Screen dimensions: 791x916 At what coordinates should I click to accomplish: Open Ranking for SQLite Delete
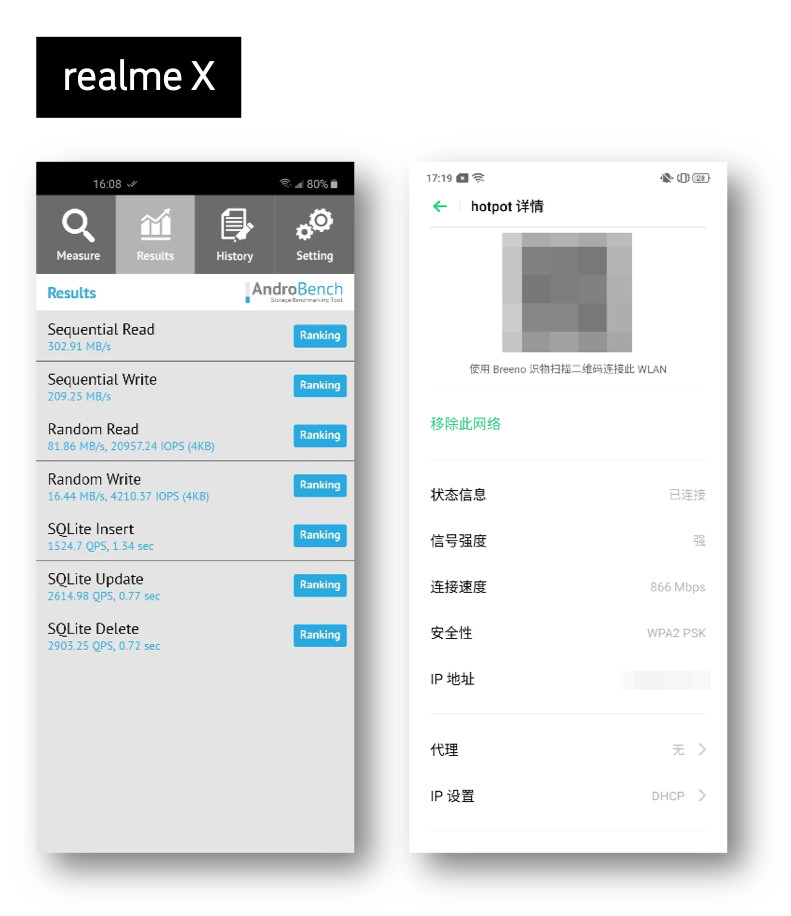pos(320,635)
